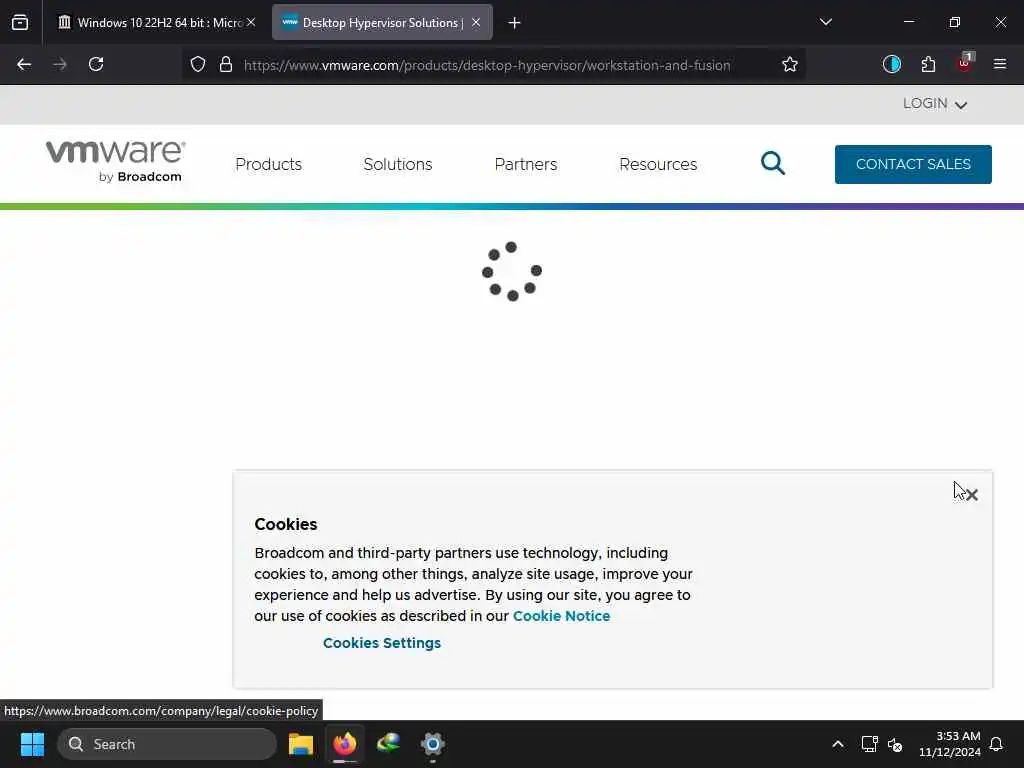Screen dimensions: 1024x768
Task: Open the uBlock extension with badge
Action: click(x=965, y=63)
